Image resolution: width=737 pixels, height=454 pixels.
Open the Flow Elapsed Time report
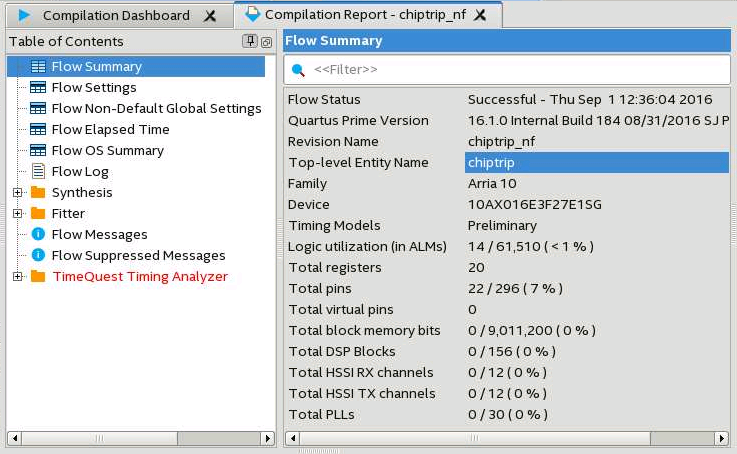tap(110, 129)
